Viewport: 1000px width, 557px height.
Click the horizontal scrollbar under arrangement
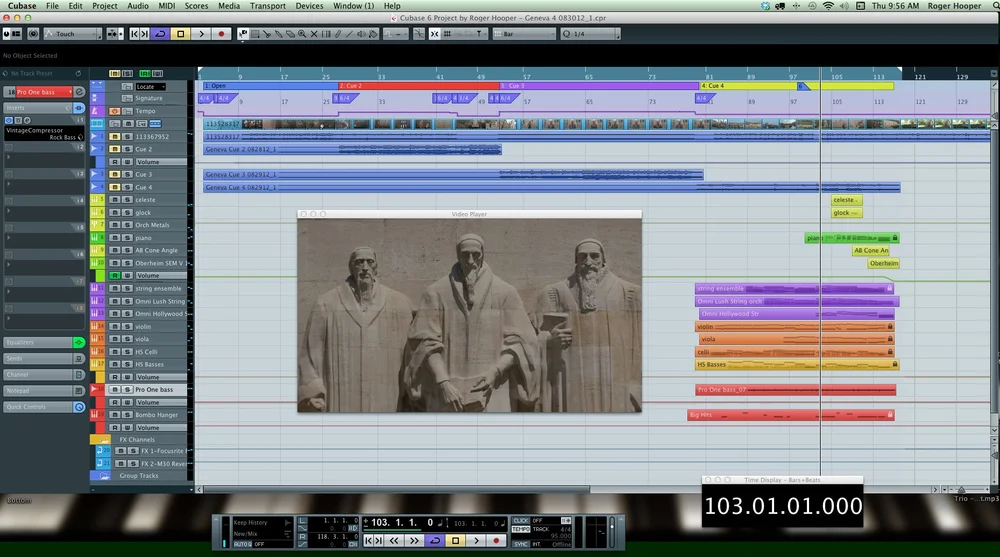397,489
